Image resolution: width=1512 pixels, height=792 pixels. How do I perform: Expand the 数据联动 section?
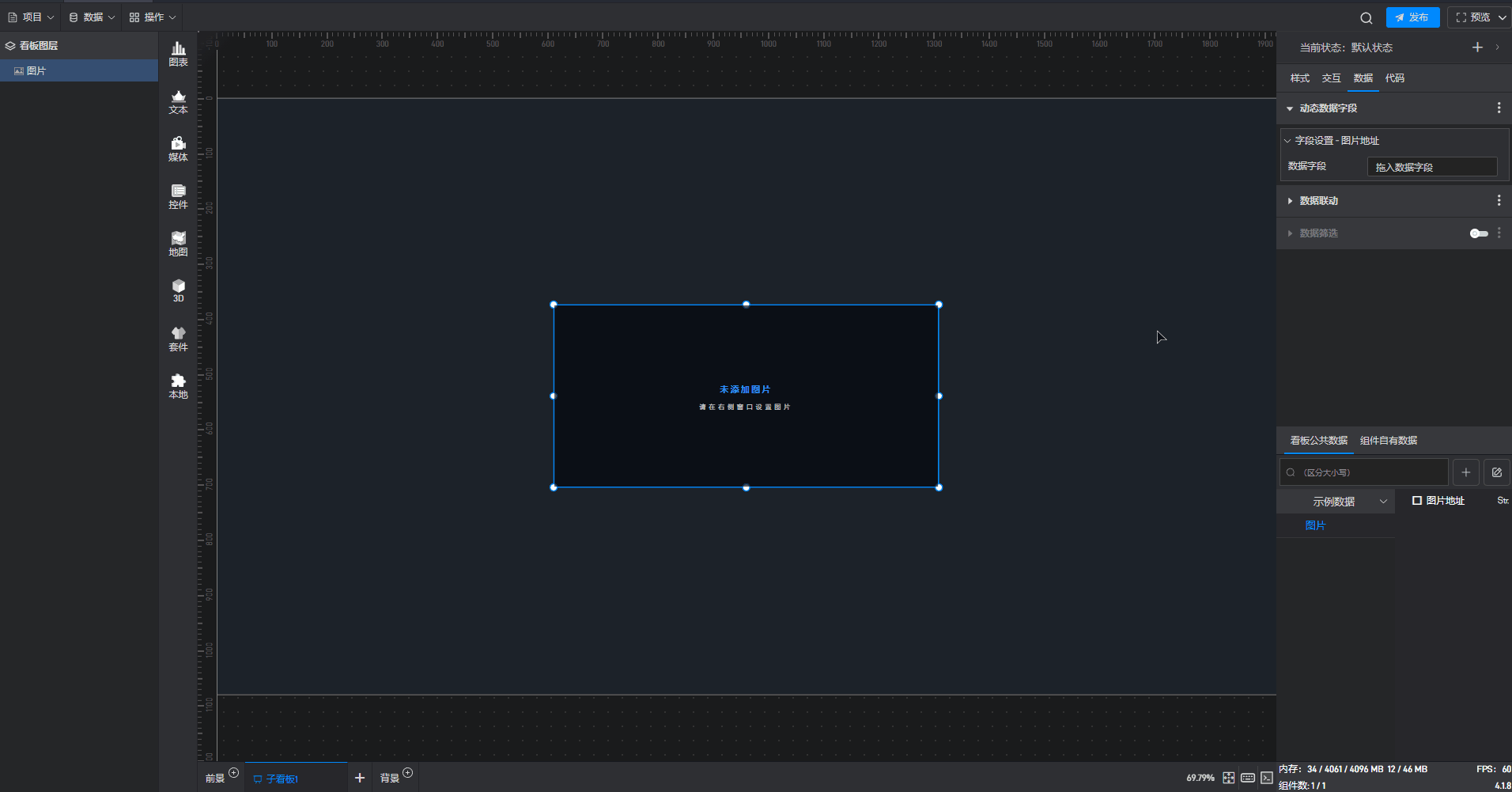point(1318,201)
